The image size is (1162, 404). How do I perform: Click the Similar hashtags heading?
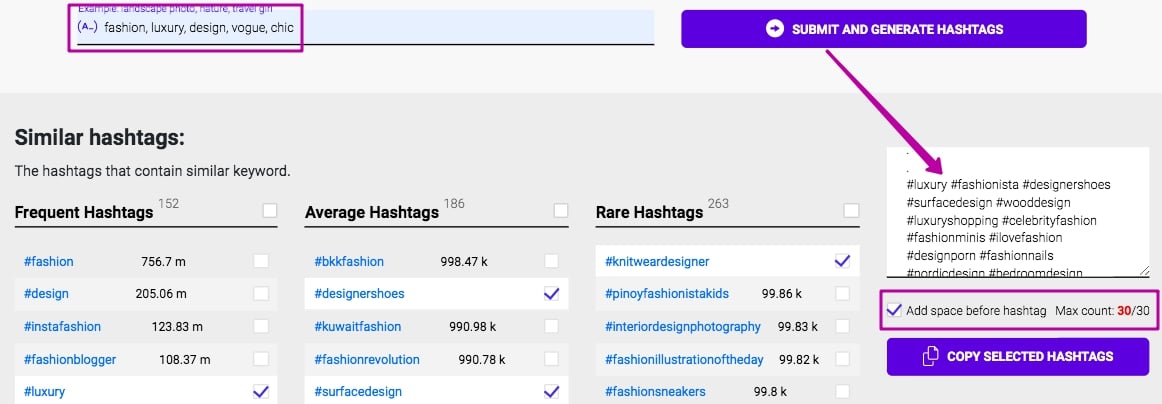click(x=99, y=137)
